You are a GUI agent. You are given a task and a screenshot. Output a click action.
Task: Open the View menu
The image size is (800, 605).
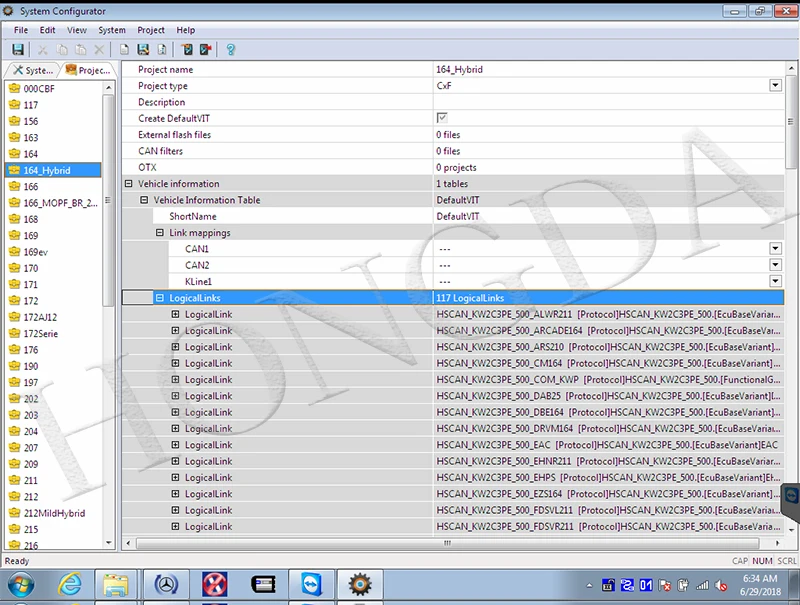77,30
